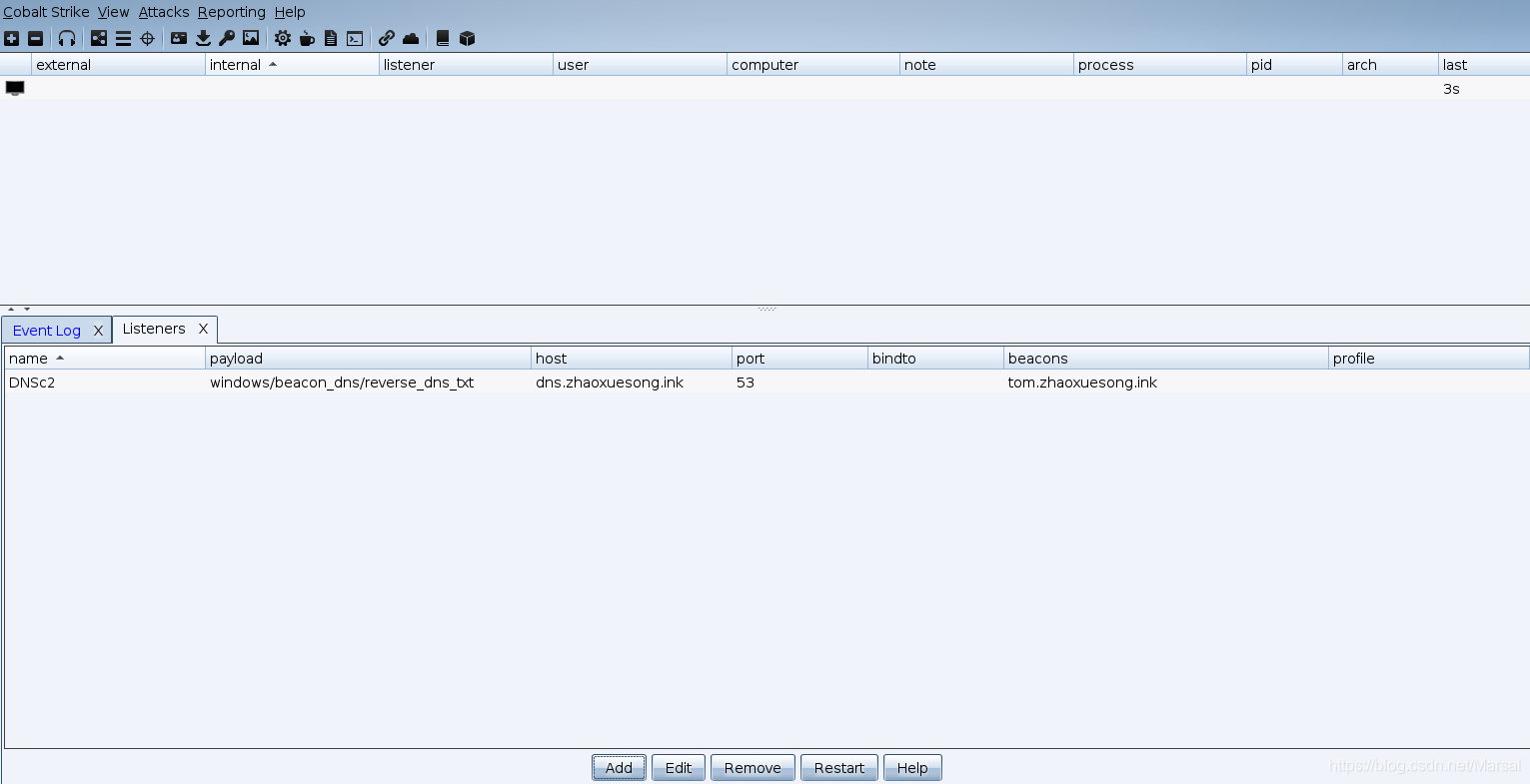Click the connect to team server plus icon
The width and height of the screenshot is (1530, 784).
11,38
